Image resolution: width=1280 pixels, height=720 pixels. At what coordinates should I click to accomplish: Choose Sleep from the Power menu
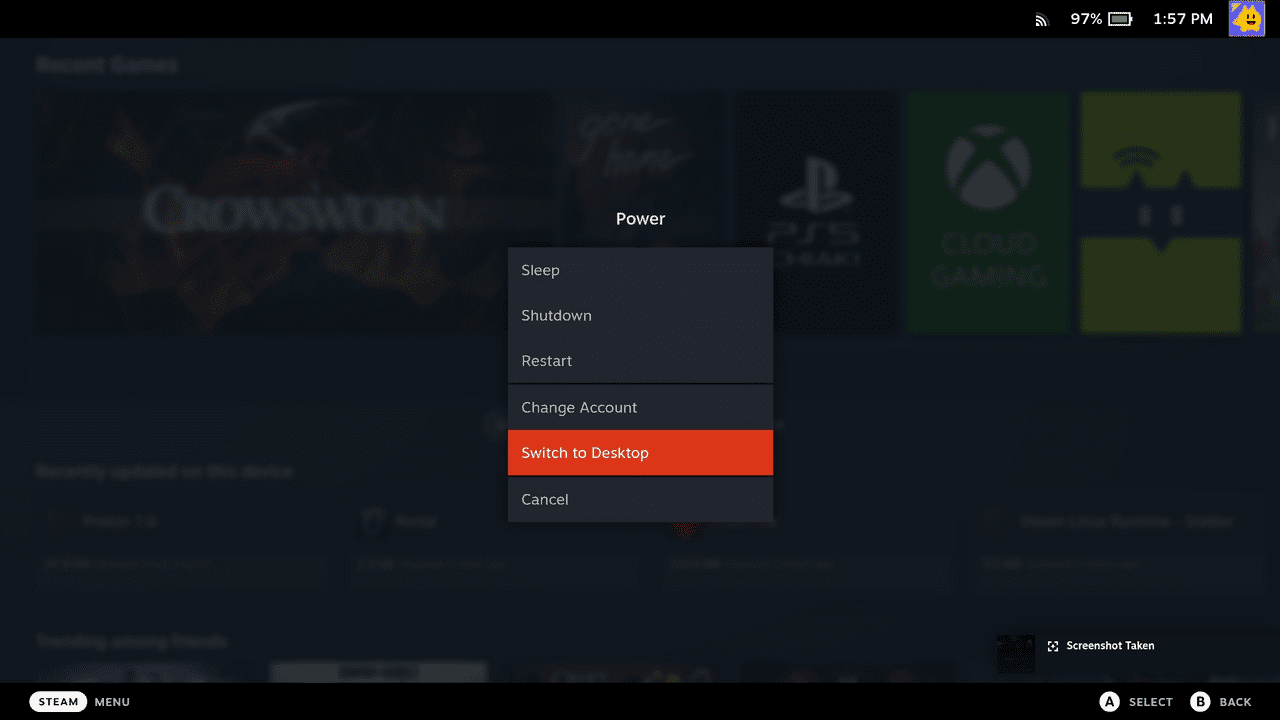click(640, 270)
